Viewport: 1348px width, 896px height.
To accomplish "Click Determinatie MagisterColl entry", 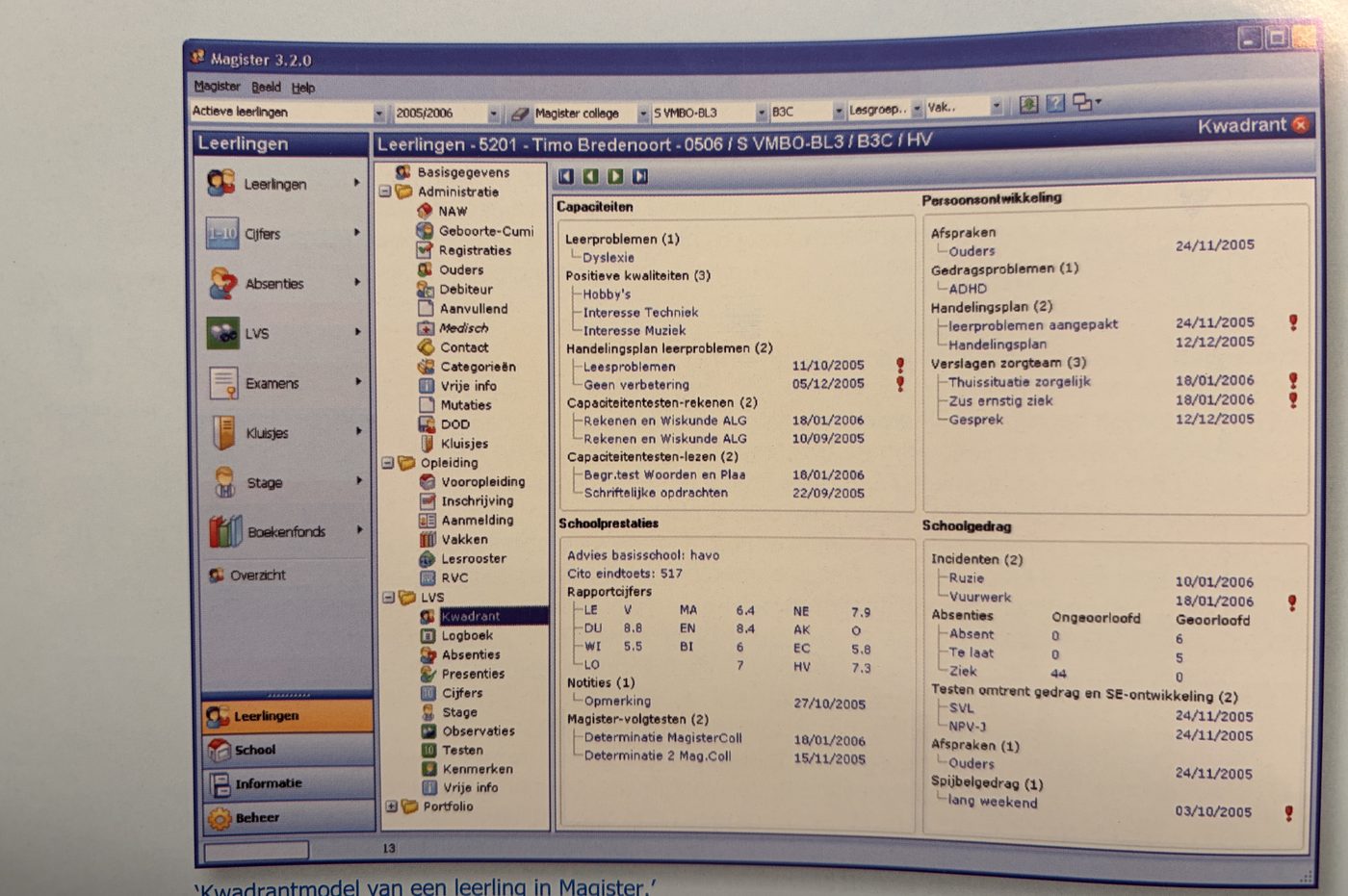I will click(662, 738).
